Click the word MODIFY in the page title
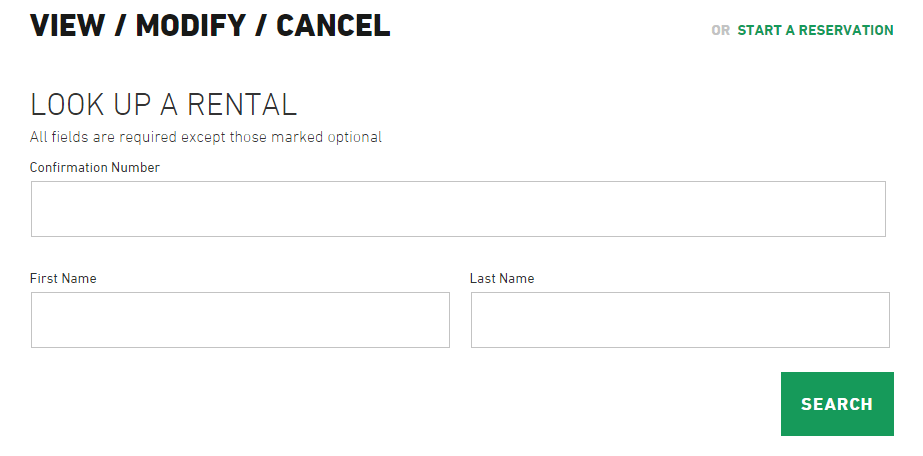This screenshot has width=923, height=456. [x=188, y=26]
